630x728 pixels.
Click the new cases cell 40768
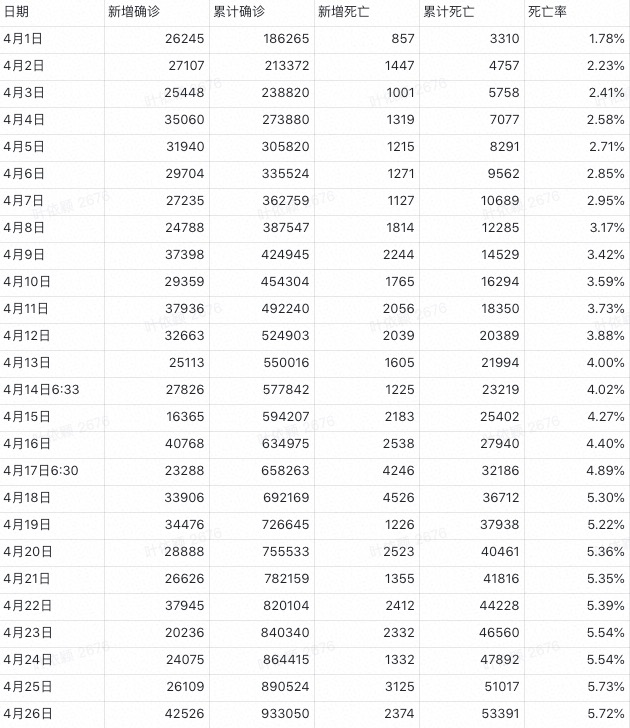click(183, 444)
